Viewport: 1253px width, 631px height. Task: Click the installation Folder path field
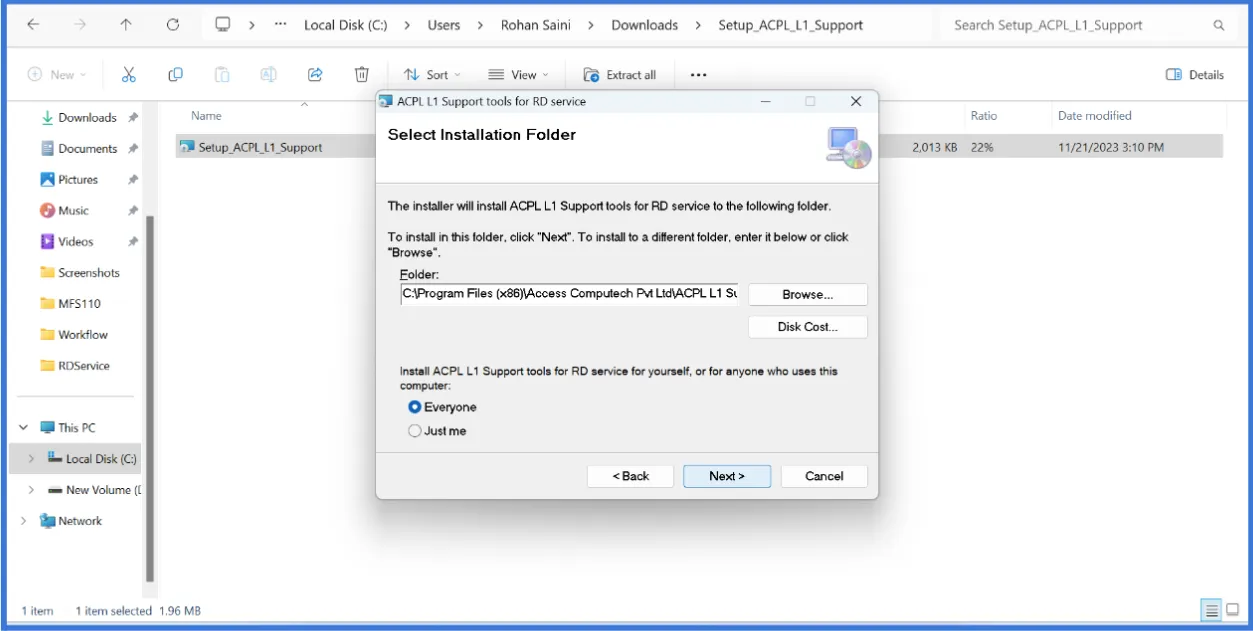coord(569,294)
